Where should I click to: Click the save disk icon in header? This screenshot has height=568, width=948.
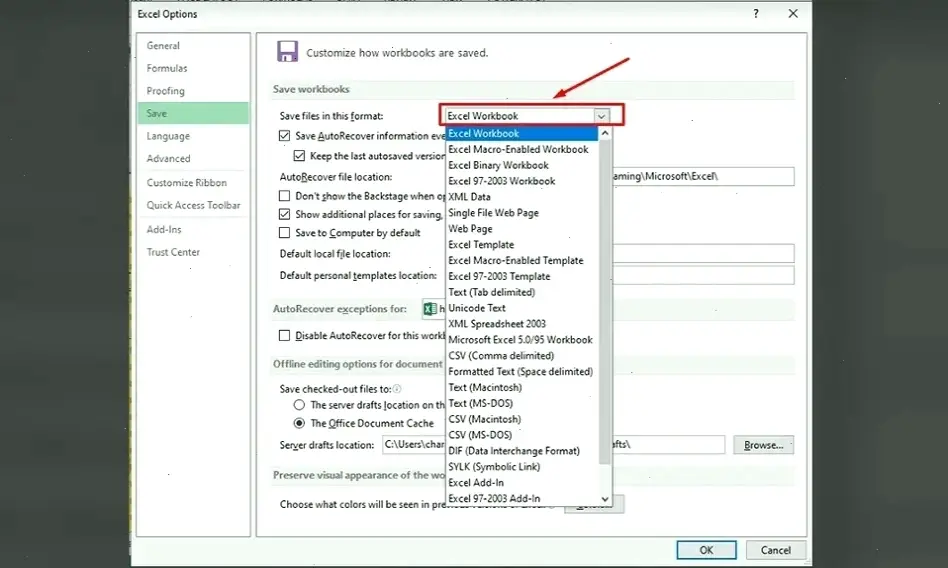287,51
